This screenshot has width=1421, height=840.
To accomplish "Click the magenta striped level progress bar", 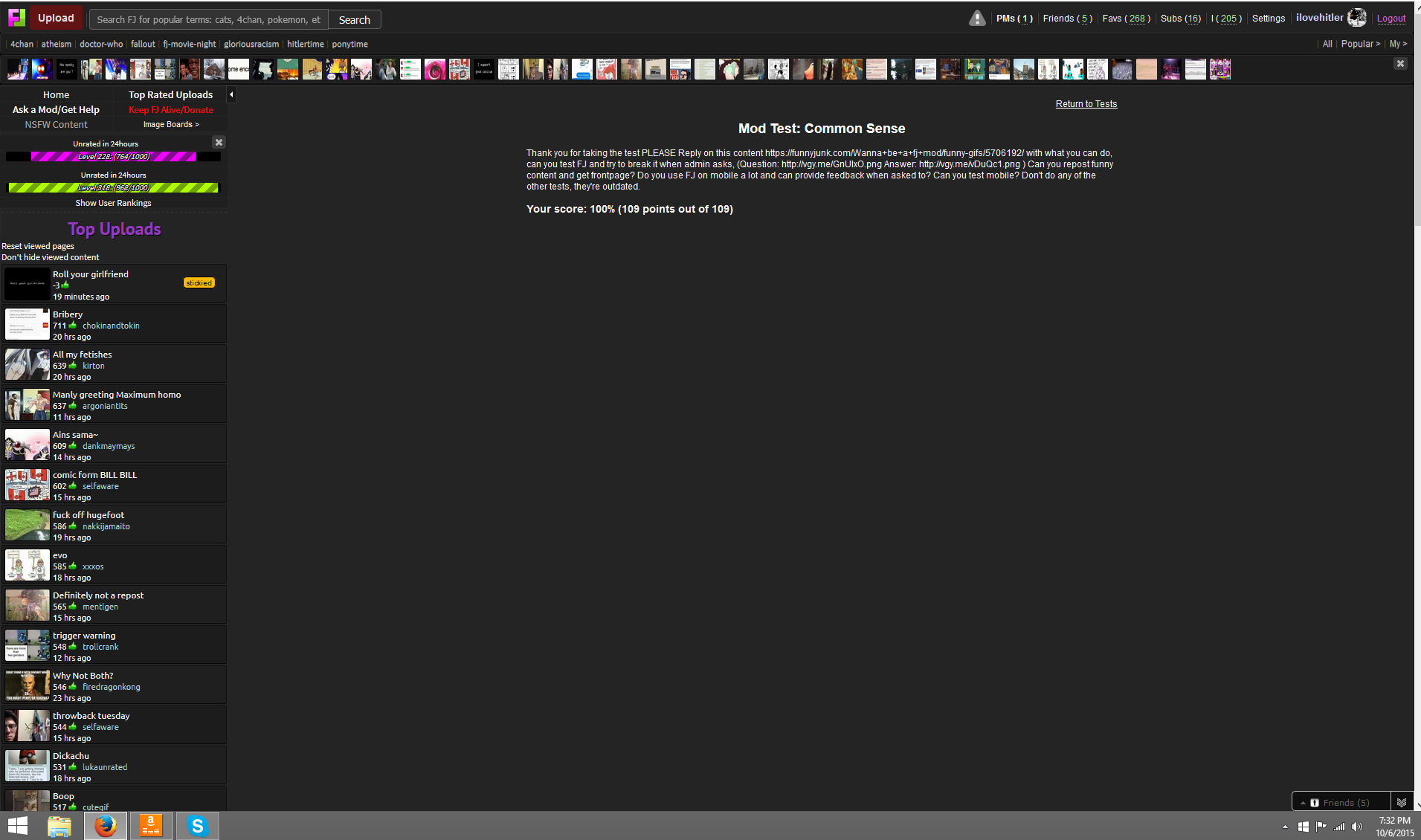I will point(113,157).
